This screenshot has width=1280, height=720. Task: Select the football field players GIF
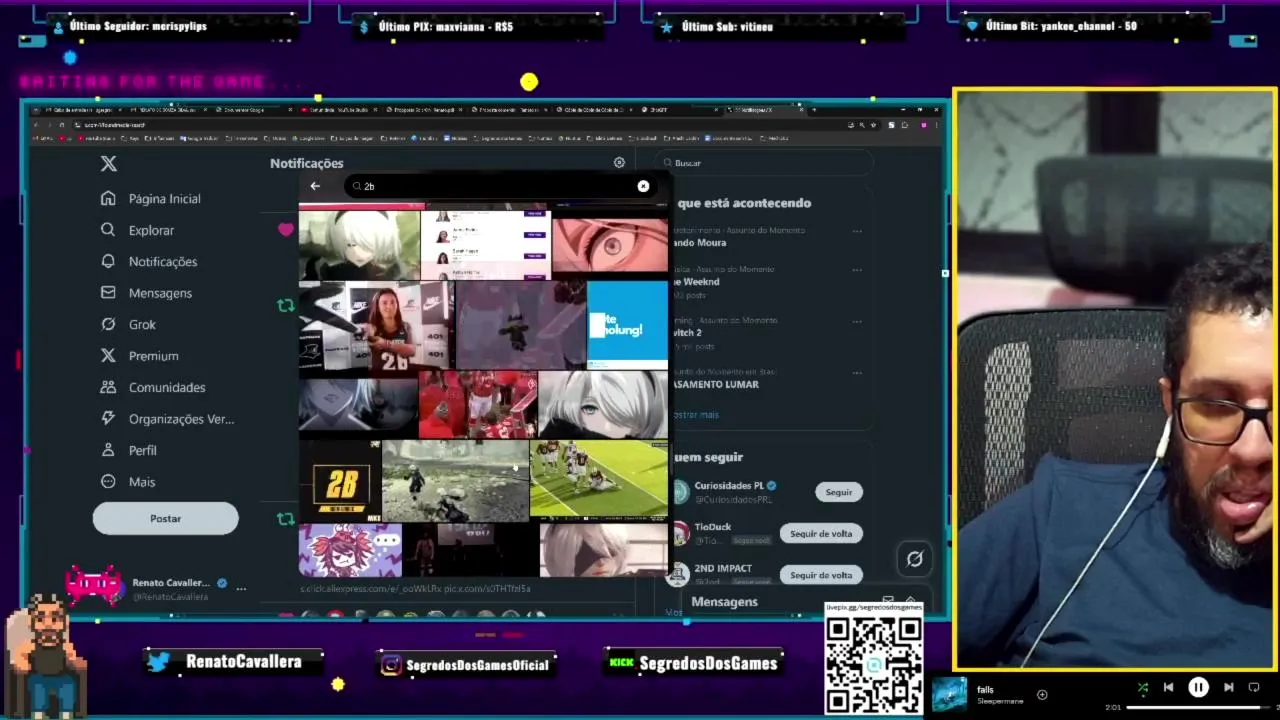pos(599,481)
